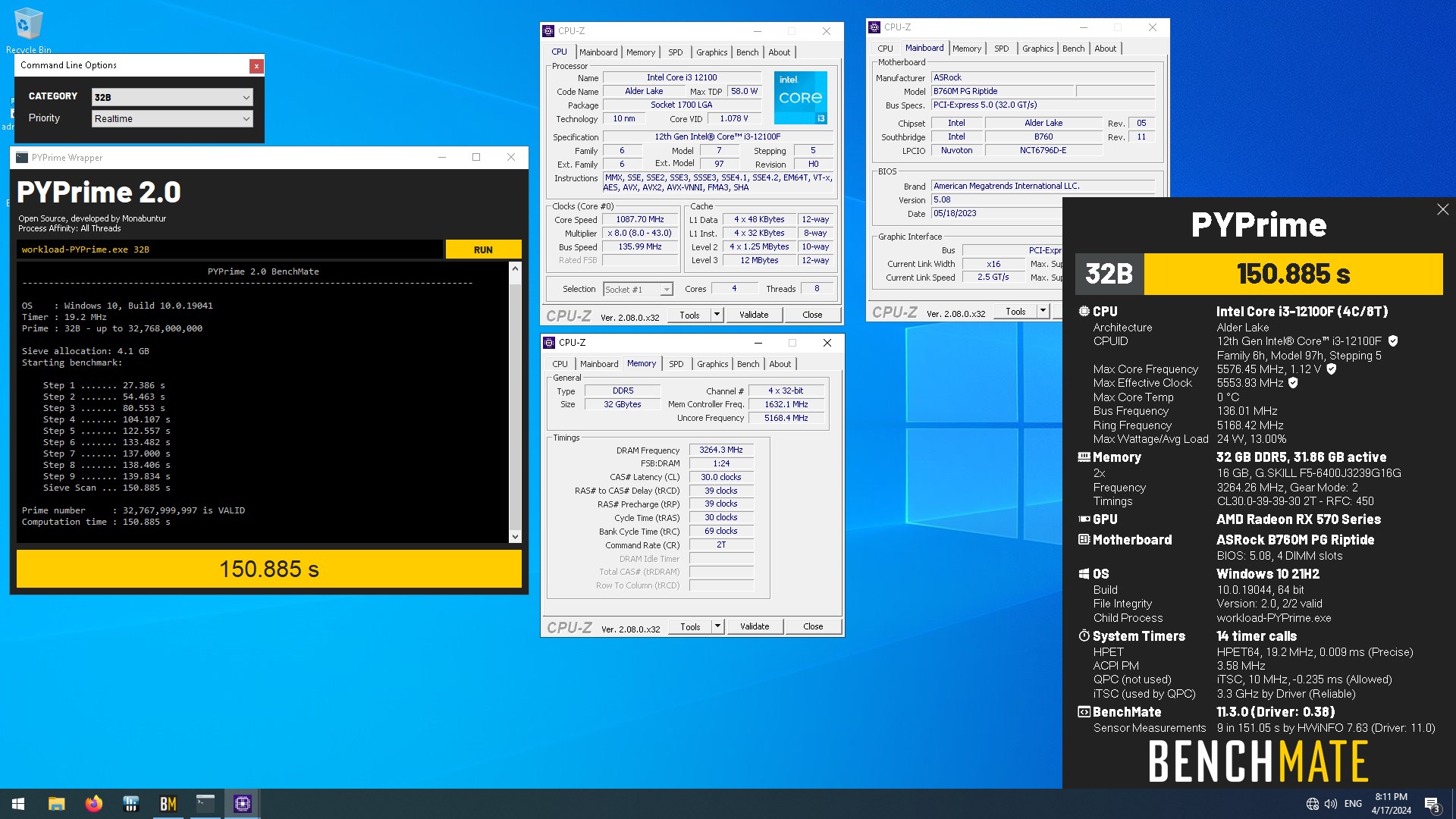Click the Motherboard section icon in BenchMate
The height and width of the screenshot is (819, 1456).
[1084, 540]
